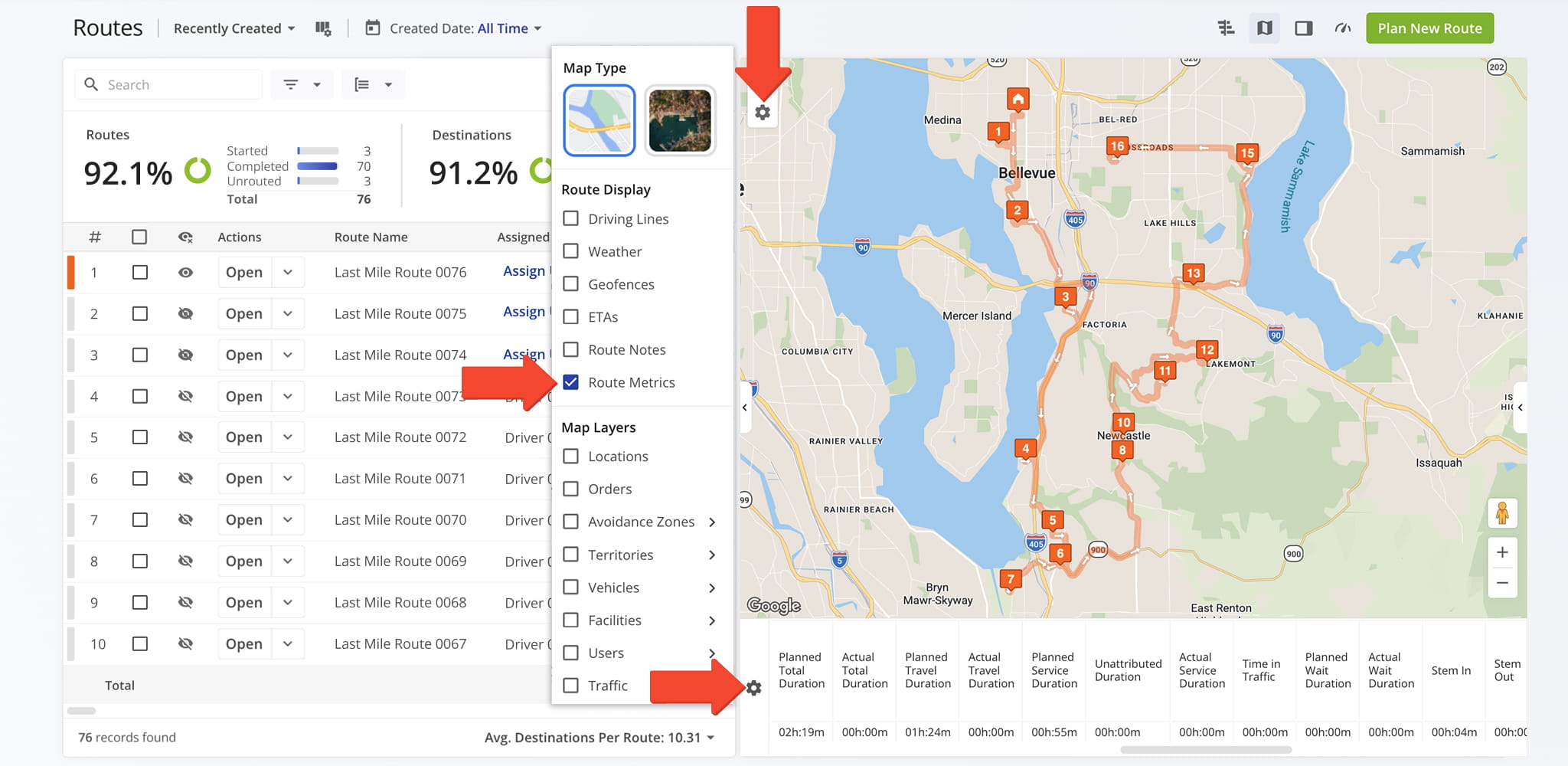This screenshot has width=1568, height=766.
Task: Click Assign link for route 0075
Action: (x=524, y=312)
